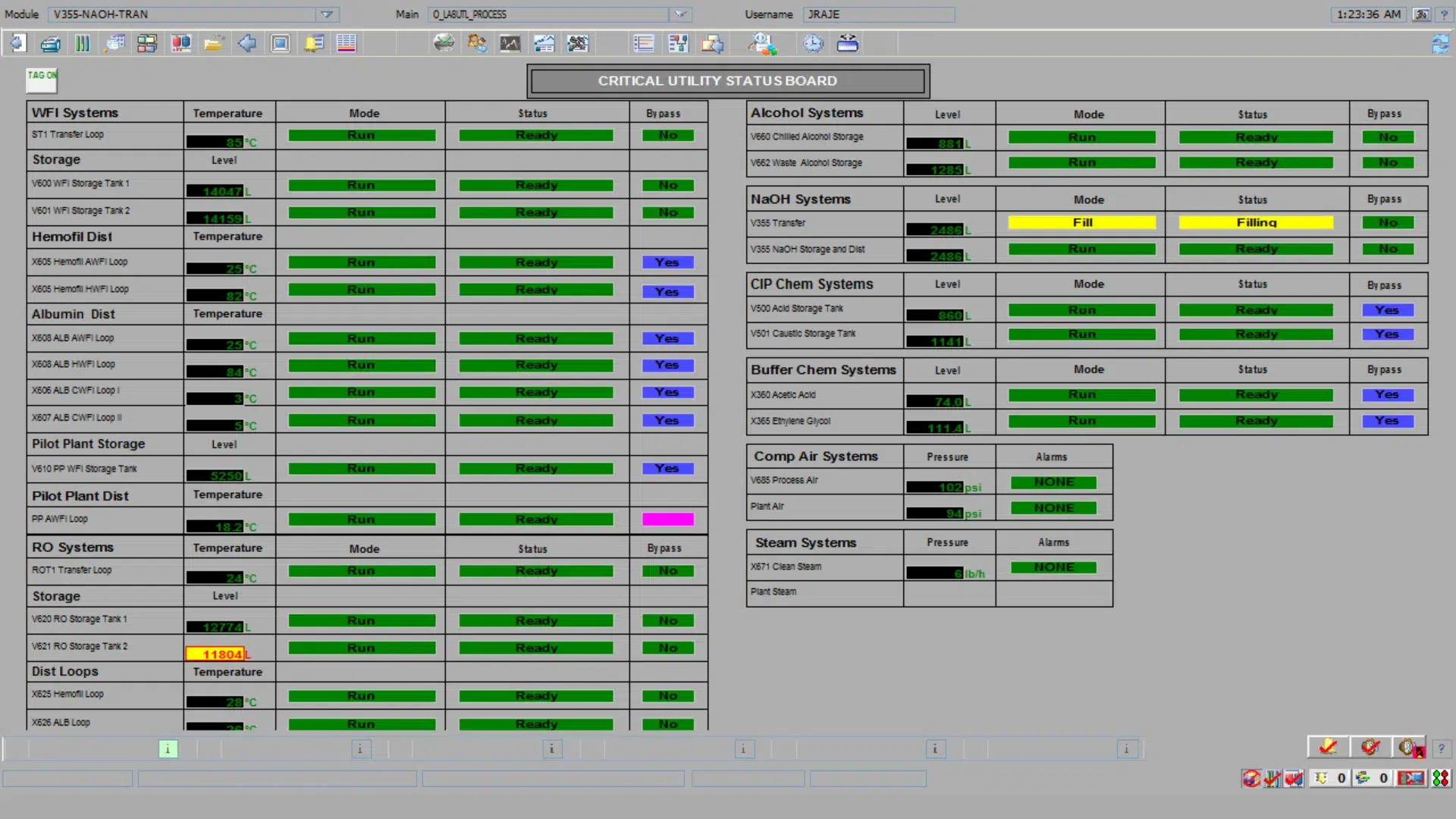Click 'X360 Acetic Acid' level 74.0
1456x819 pixels.
pos(937,401)
